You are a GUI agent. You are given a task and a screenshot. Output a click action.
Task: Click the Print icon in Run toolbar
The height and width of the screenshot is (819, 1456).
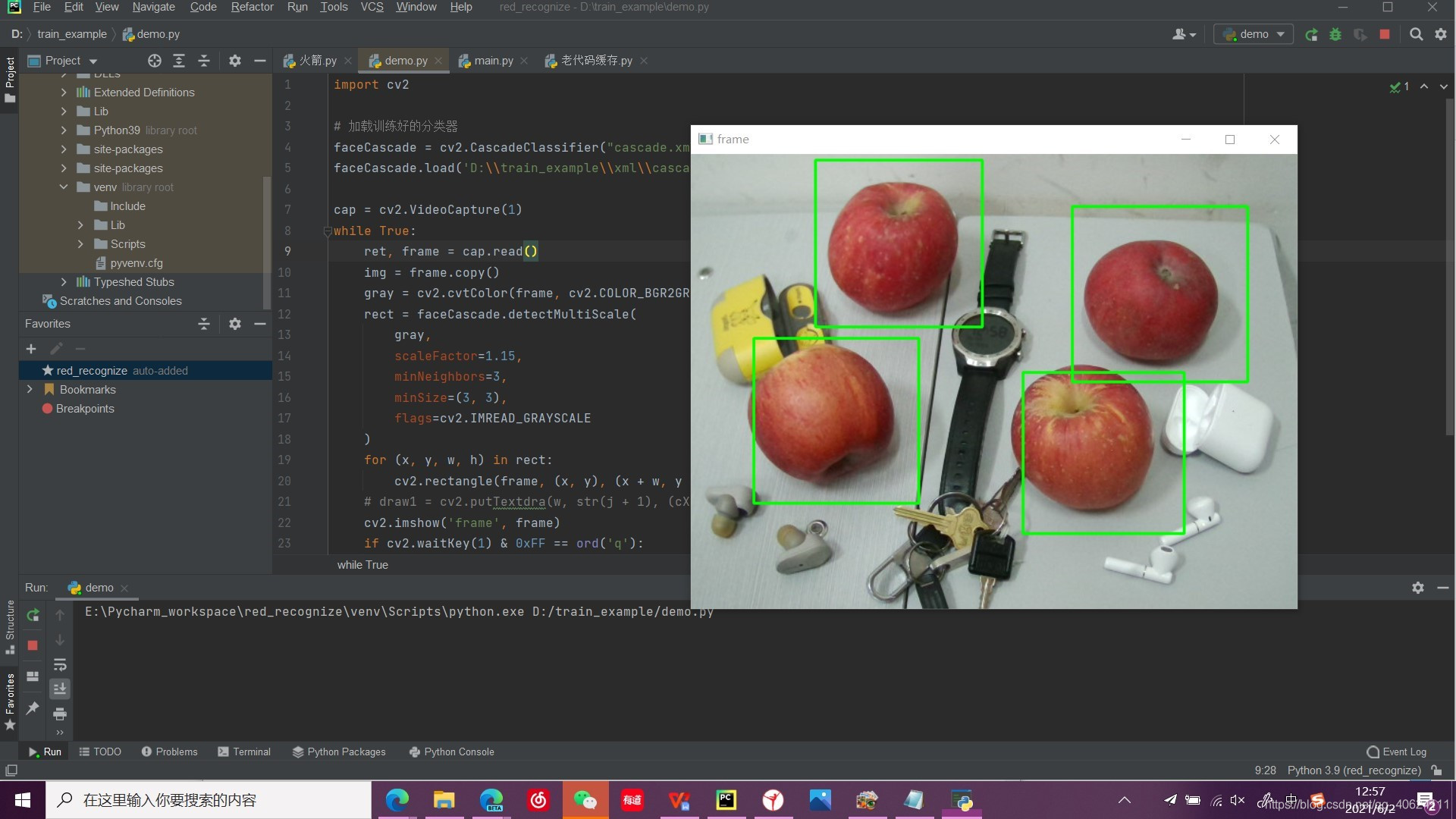60,714
